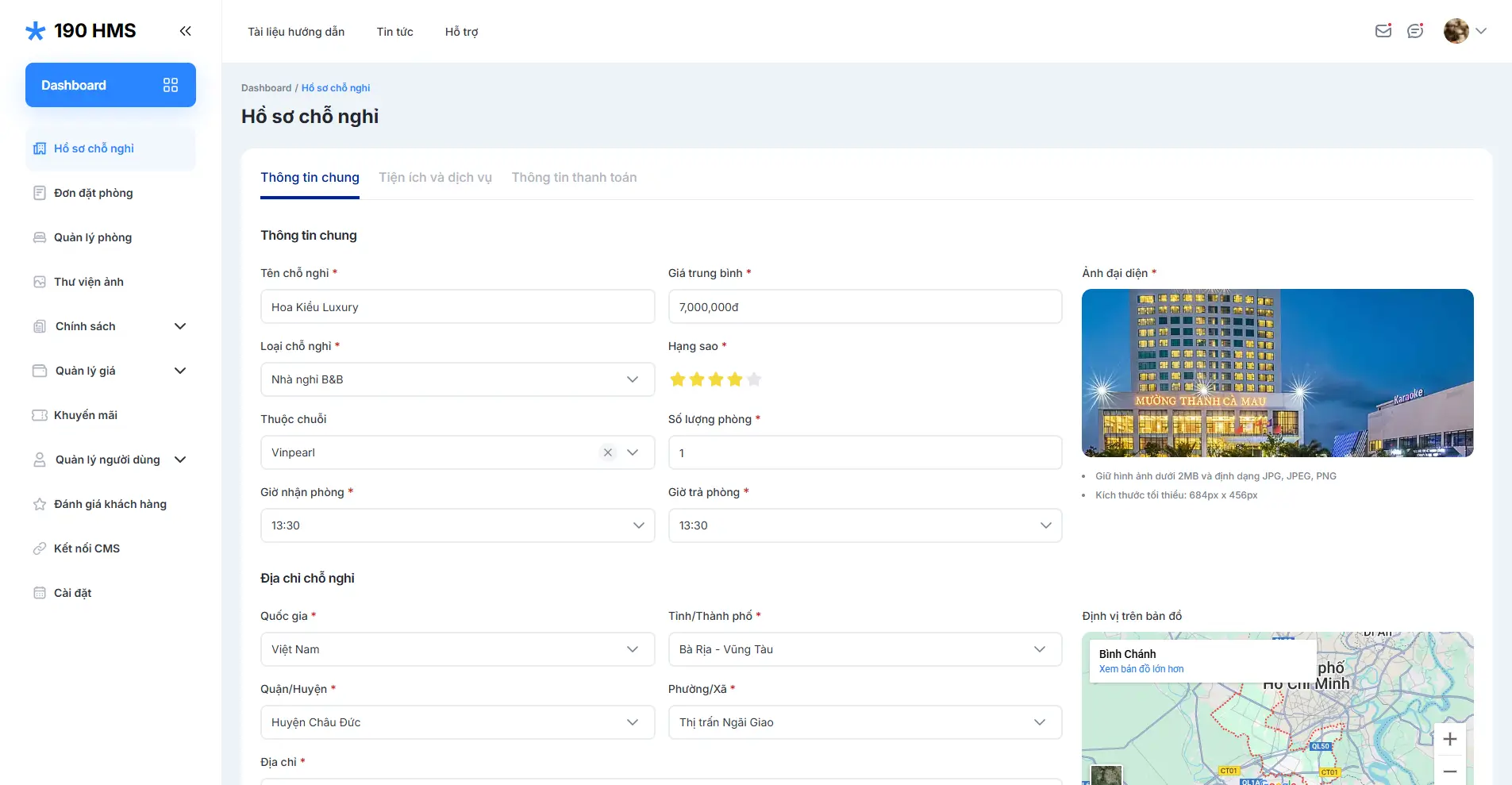The image size is (1512, 785).
Task: Switch to Tiện ích và dịch vụ tab
Action: point(435,178)
